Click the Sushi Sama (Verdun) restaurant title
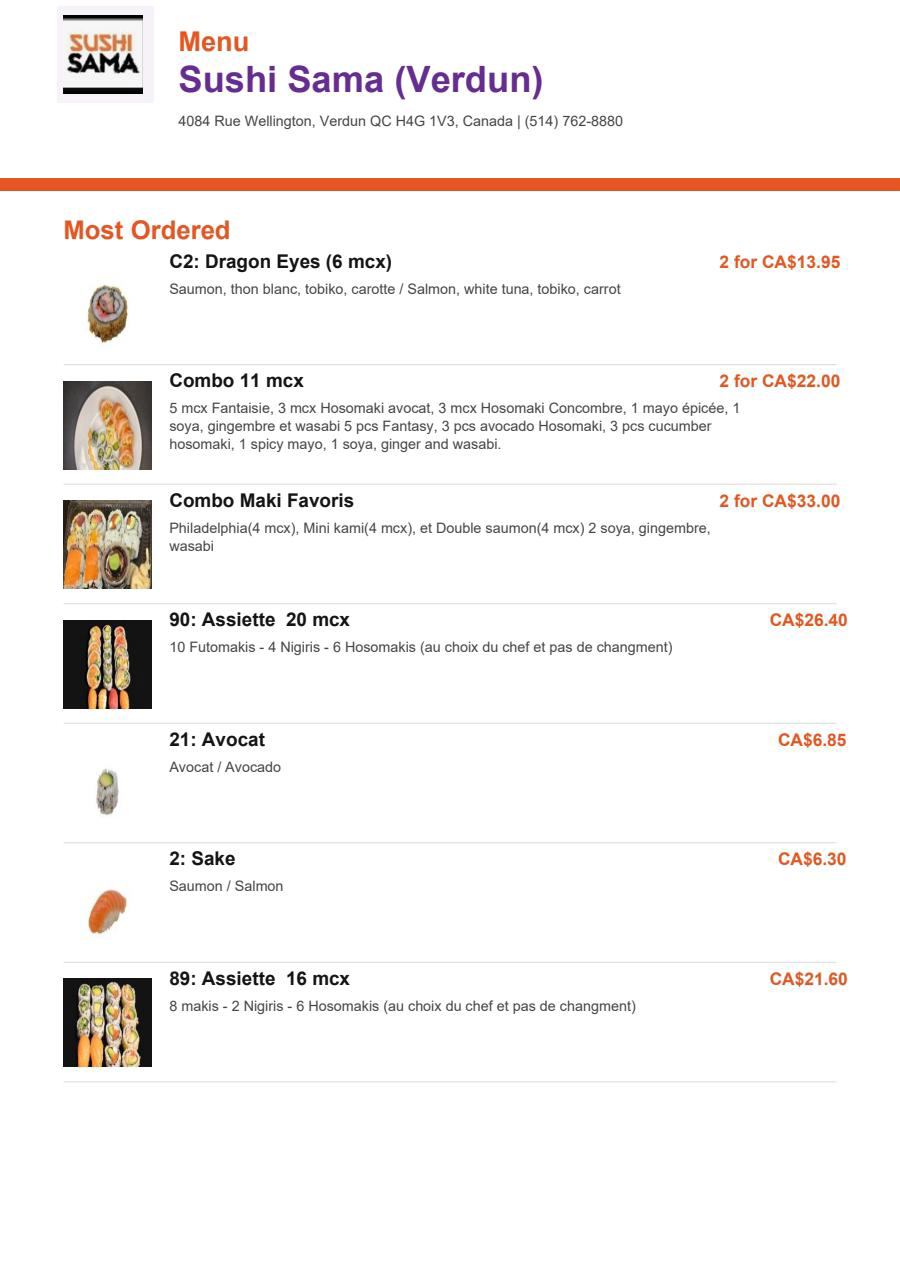Image resolution: width=900 pixels, height=1273 pixels. point(361,80)
